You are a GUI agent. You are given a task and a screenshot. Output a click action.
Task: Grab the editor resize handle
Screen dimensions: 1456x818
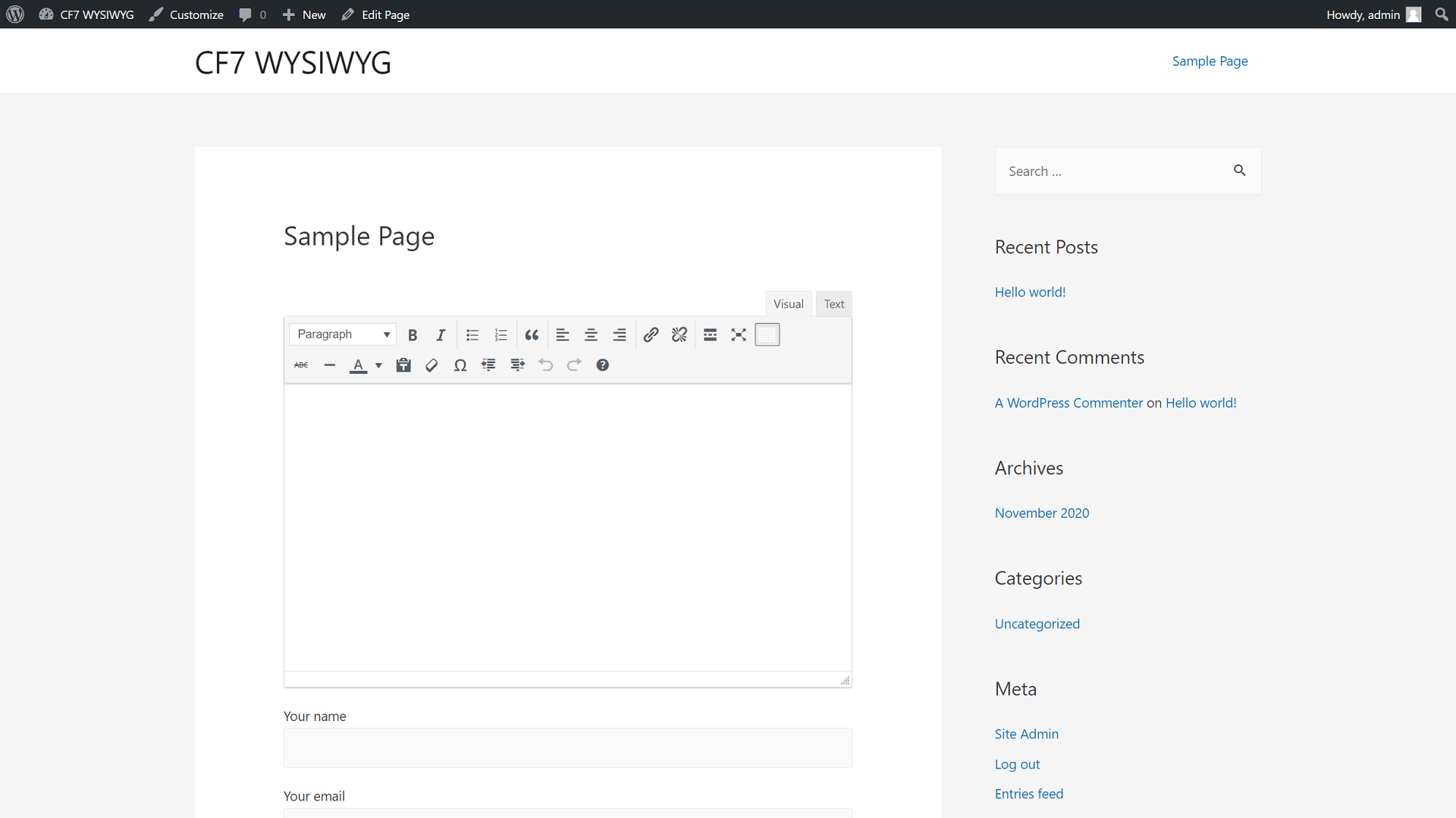point(845,680)
